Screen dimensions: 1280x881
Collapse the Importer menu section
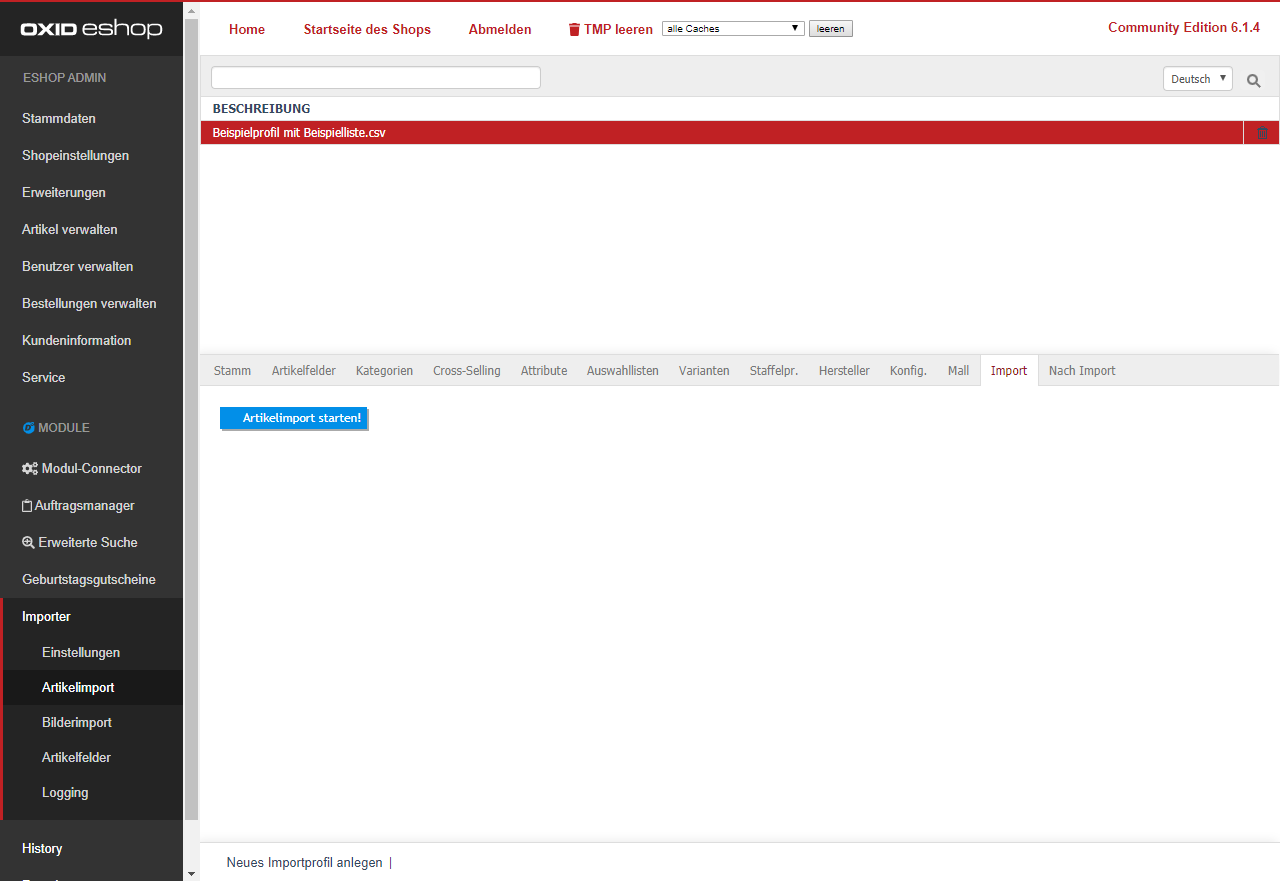coord(46,616)
